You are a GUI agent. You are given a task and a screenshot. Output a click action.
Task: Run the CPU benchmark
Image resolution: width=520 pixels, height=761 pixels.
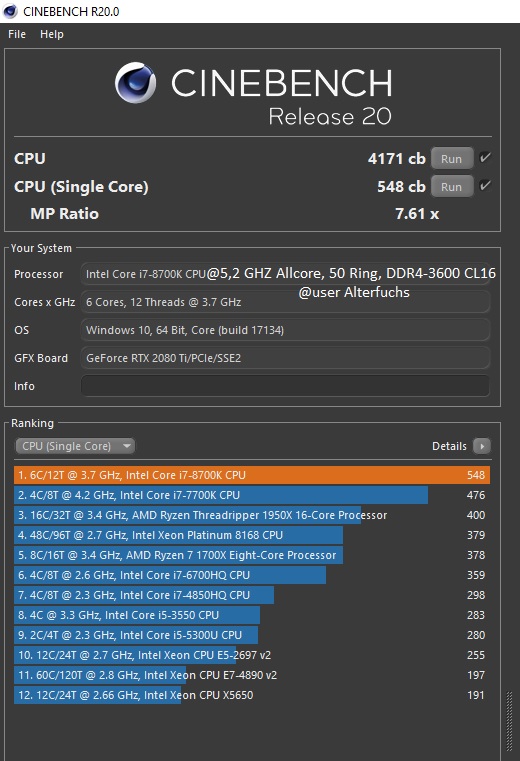(x=452, y=158)
